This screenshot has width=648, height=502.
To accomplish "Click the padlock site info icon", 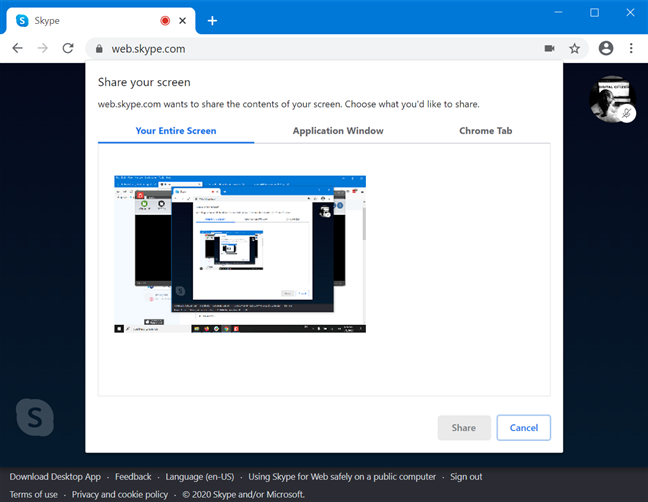I will pyautogui.click(x=99, y=49).
